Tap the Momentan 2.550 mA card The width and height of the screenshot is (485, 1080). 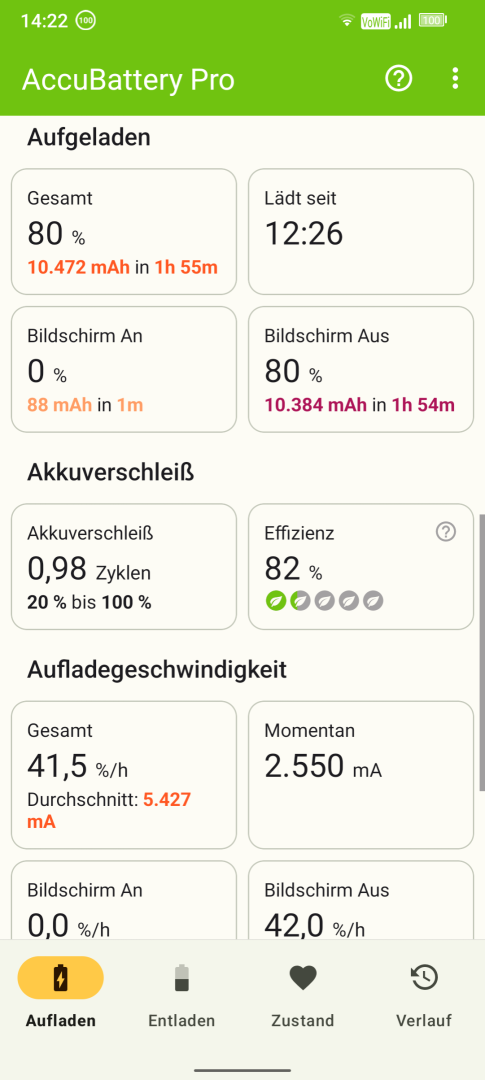[361, 775]
